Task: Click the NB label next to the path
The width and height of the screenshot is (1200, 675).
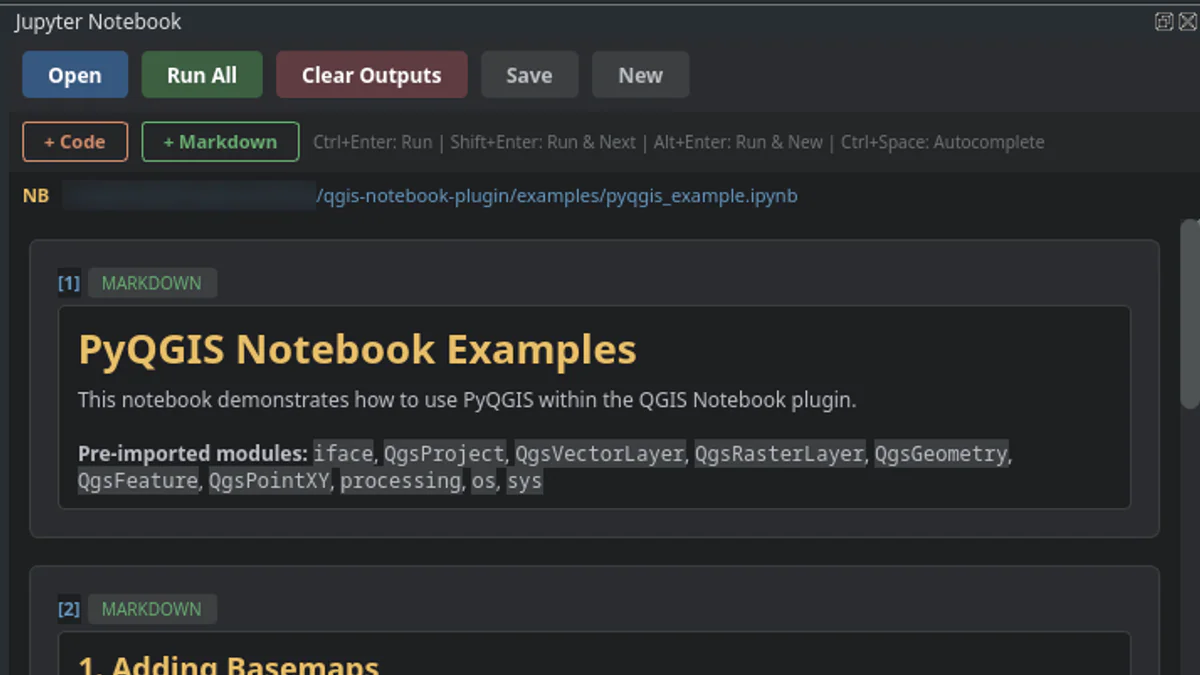Action: [x=35, y=195]
